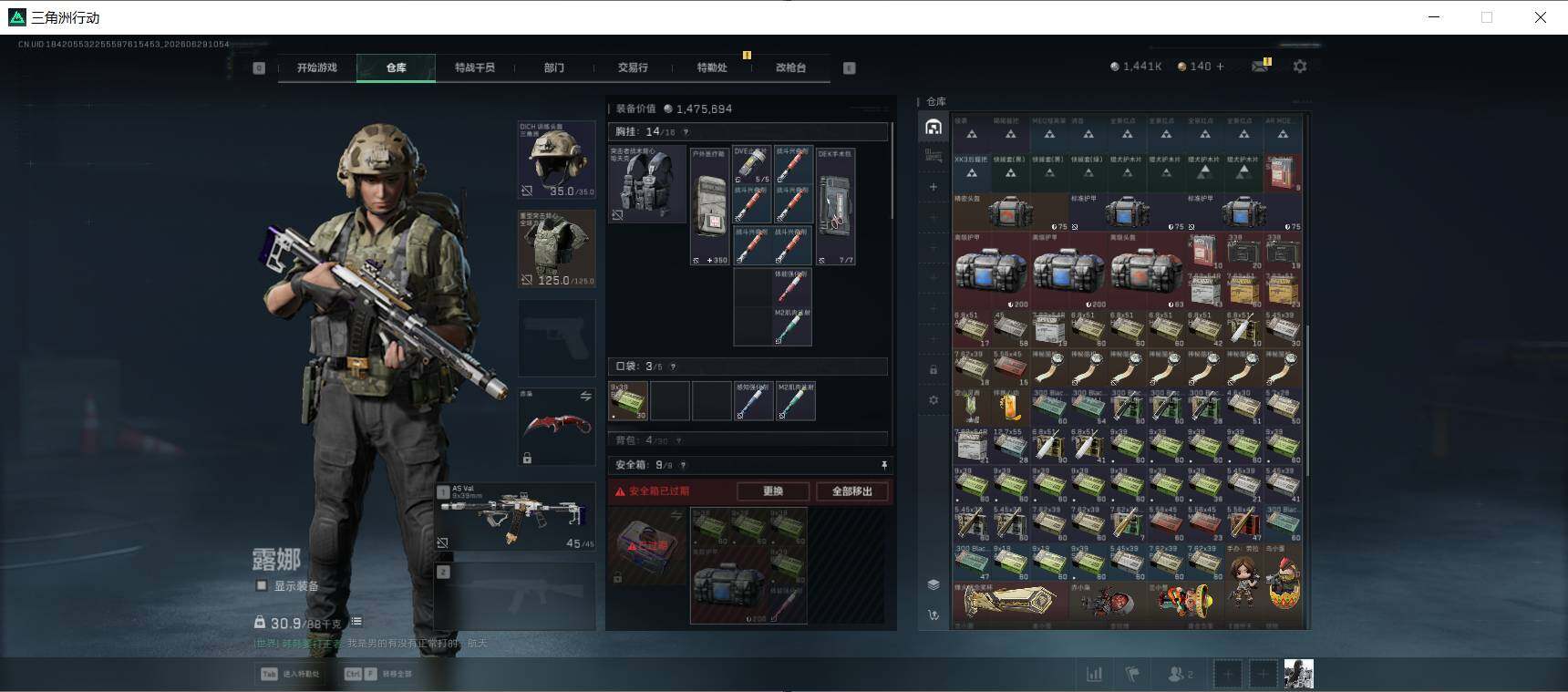Invite a teammate with second plus slot

point(1263,674)
